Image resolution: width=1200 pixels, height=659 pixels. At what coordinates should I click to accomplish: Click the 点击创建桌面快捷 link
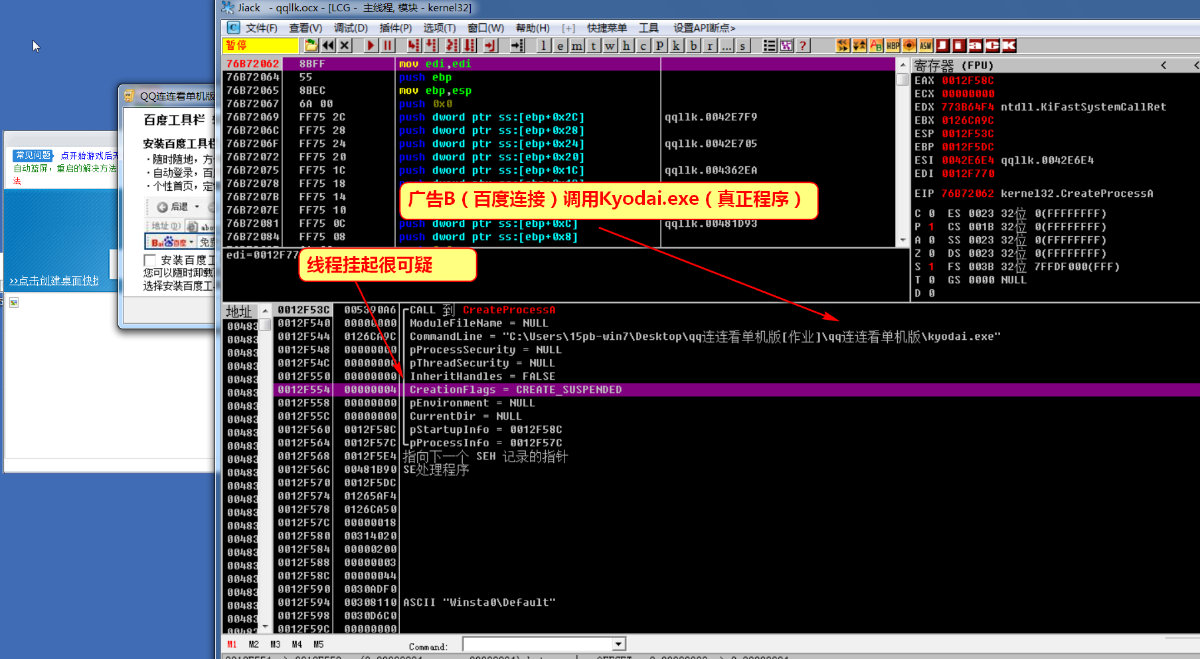(54, 281)
